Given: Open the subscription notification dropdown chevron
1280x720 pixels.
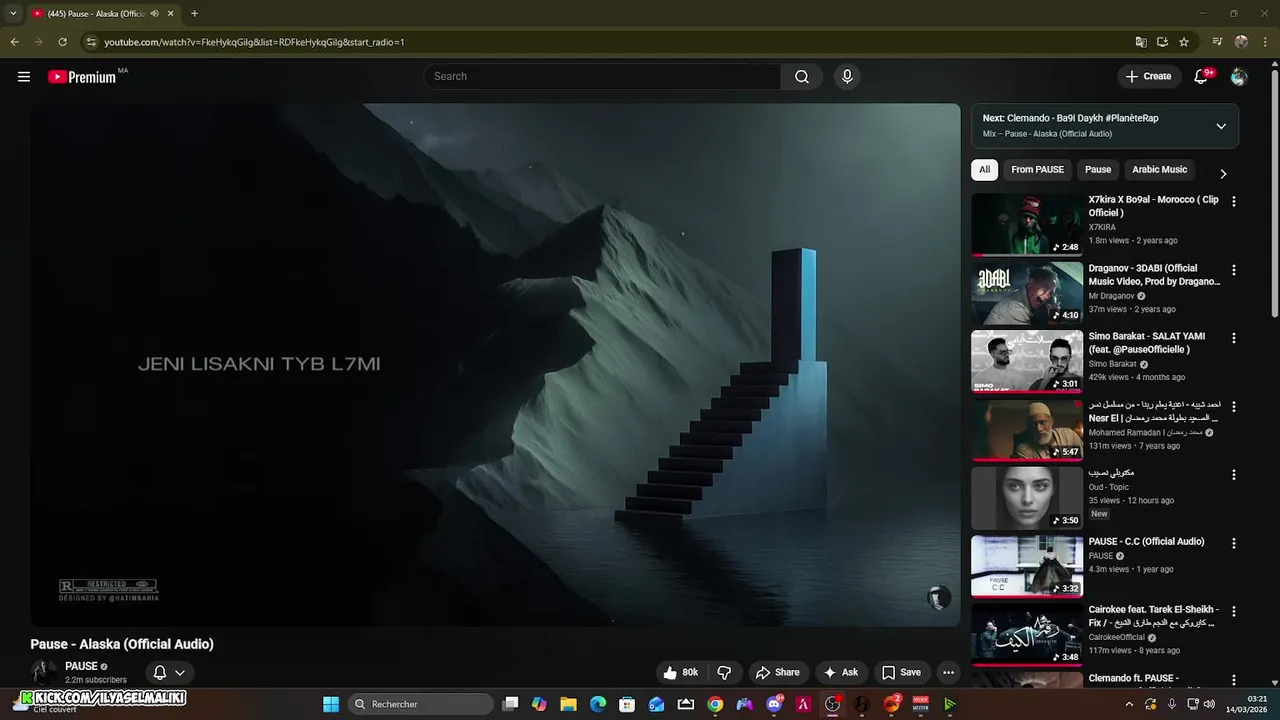Looking at the screenshot, I should [x=180, y=673].
